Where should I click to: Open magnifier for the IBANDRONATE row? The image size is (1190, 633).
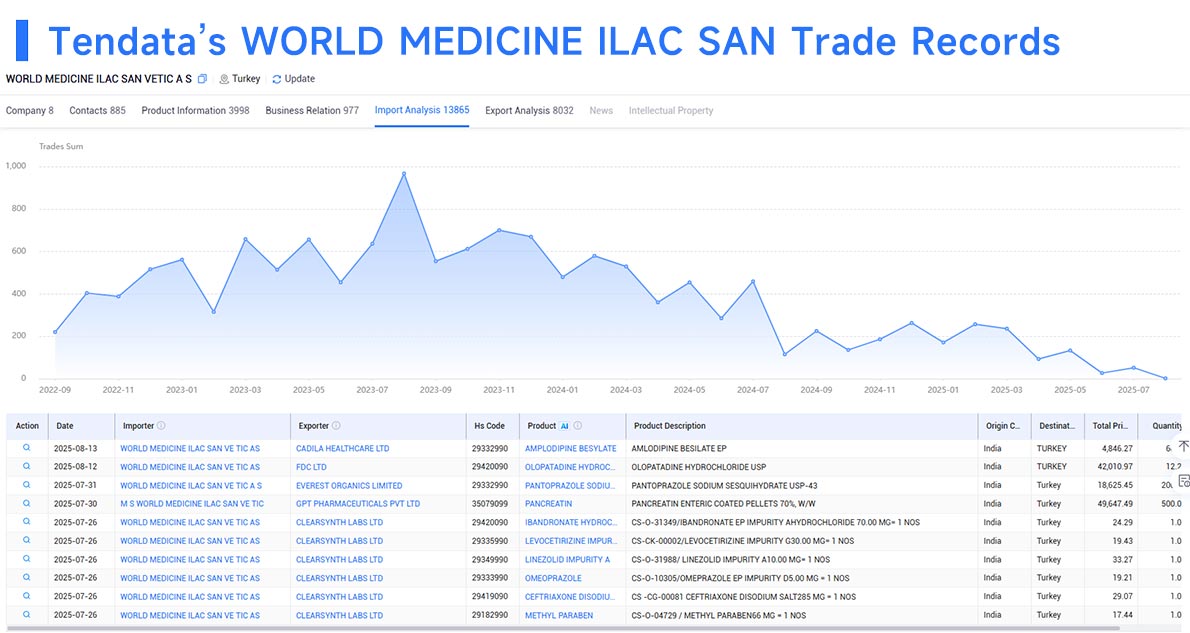[27, 521]
